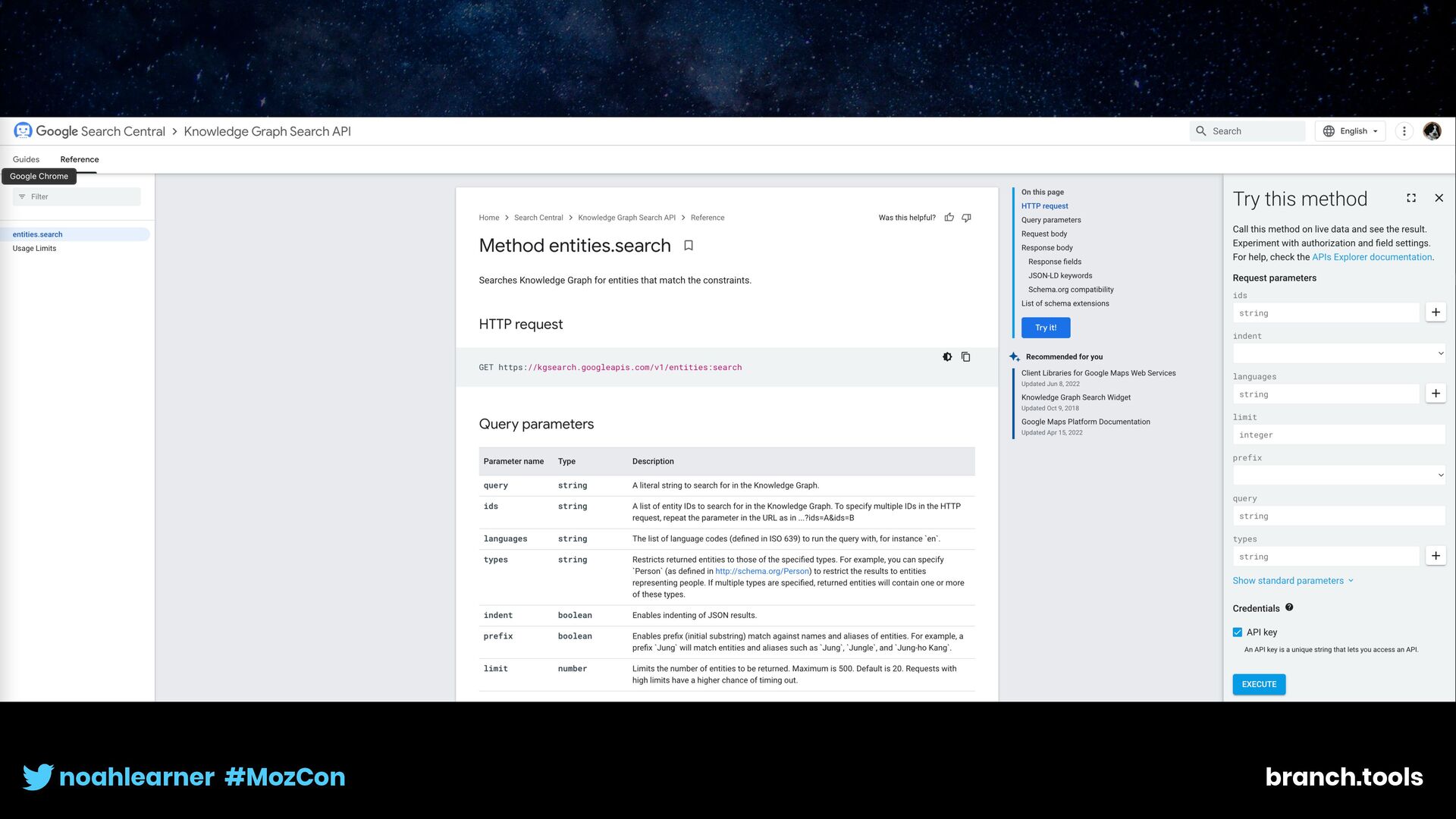Expand Try this method panel to fullscreen
Viewport: 1456px width, 819px height.
click(x=1411, y=198)
